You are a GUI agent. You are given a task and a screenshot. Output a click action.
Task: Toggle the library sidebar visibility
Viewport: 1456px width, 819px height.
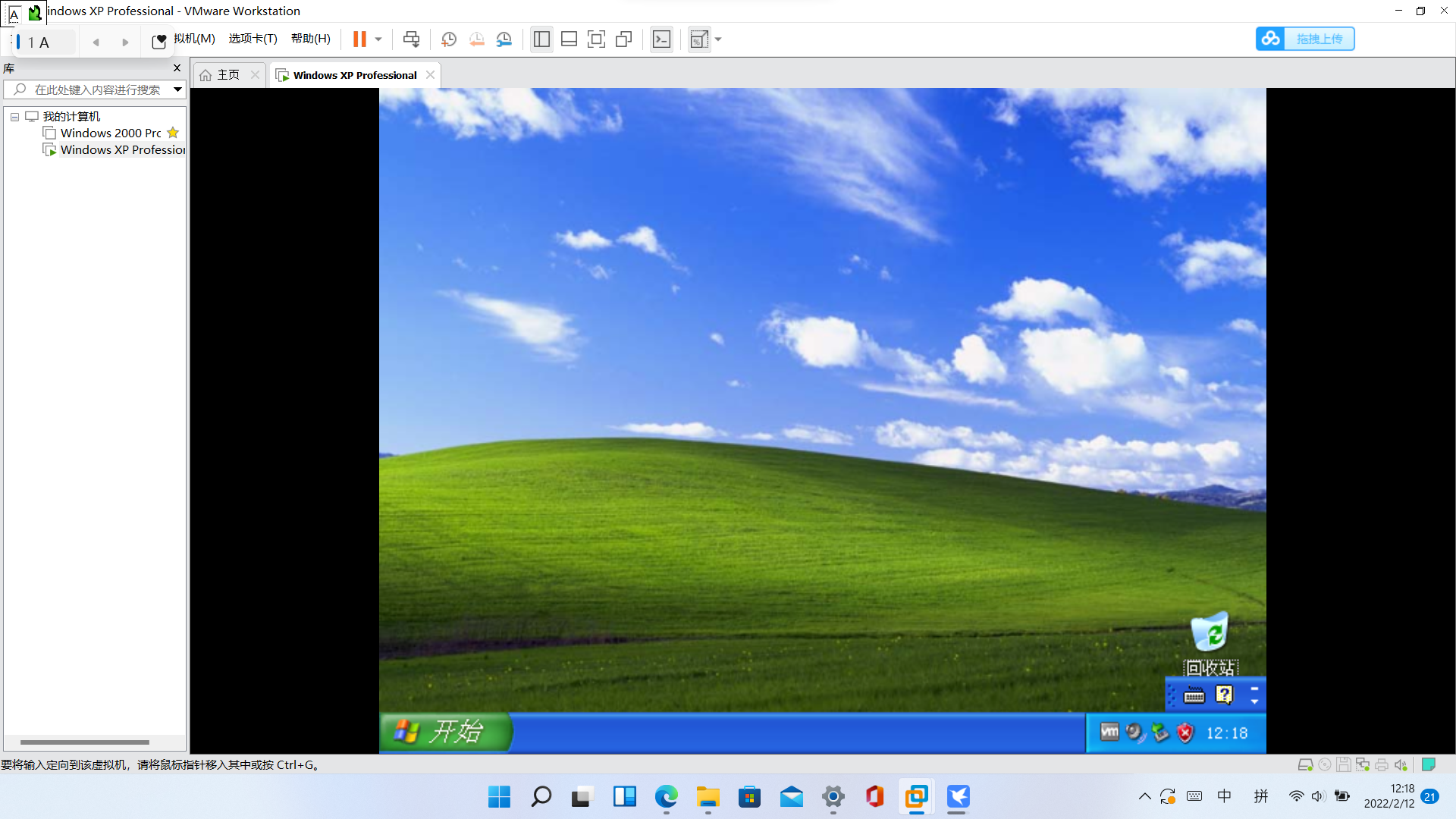(541, 39)
